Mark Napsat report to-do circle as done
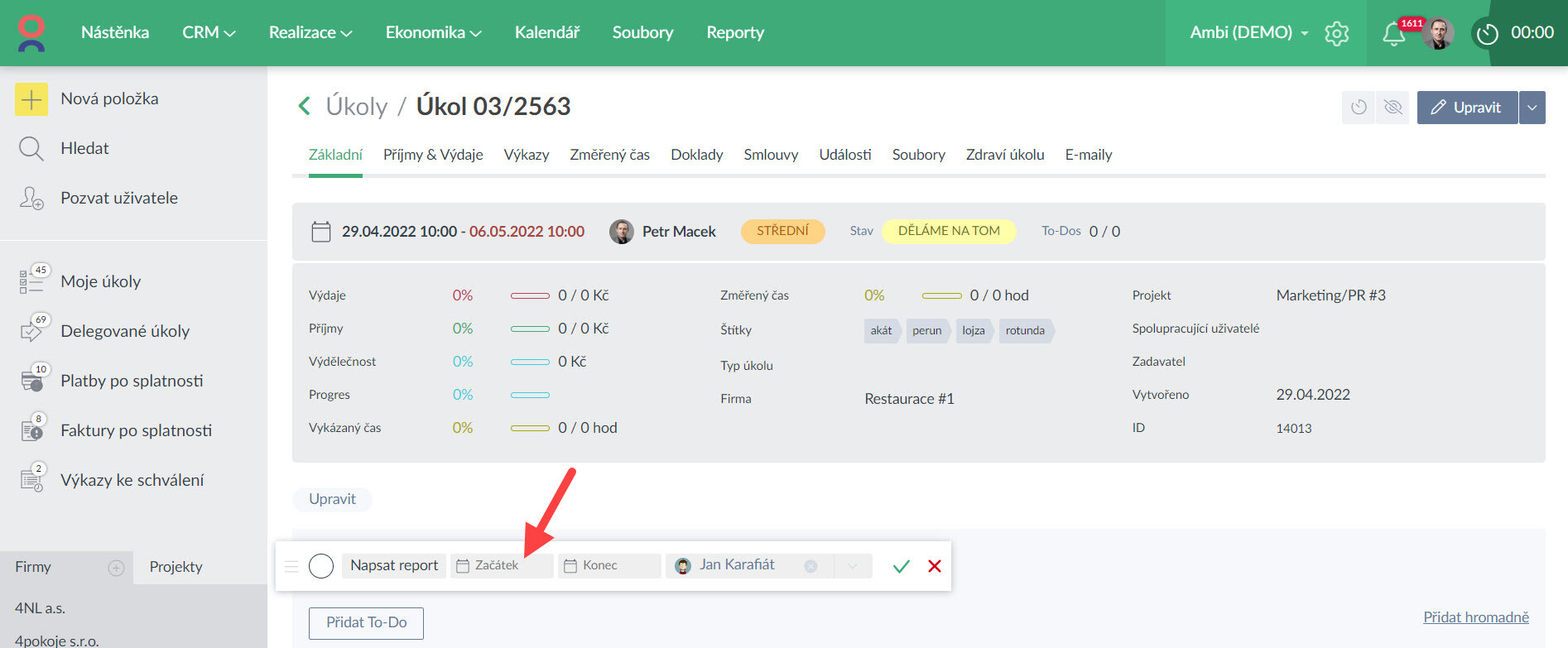This screenshot has height=648, width=1568. 321,566
